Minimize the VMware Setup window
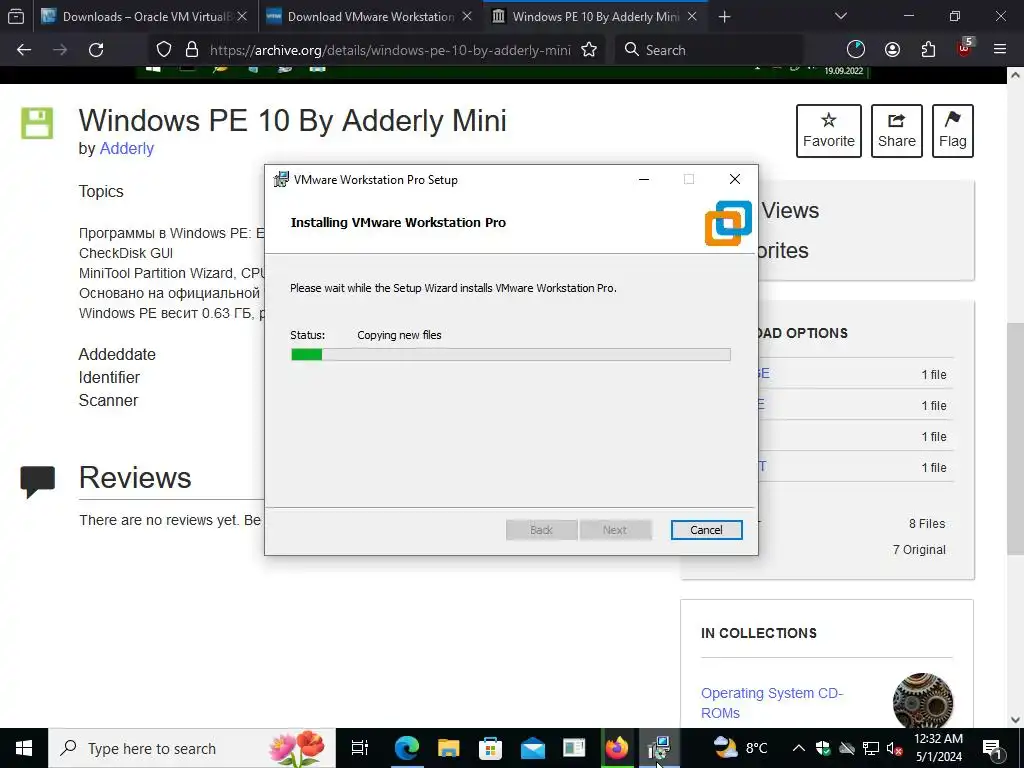Screen dimensions: 1024x768 click(x=644, y=179)
